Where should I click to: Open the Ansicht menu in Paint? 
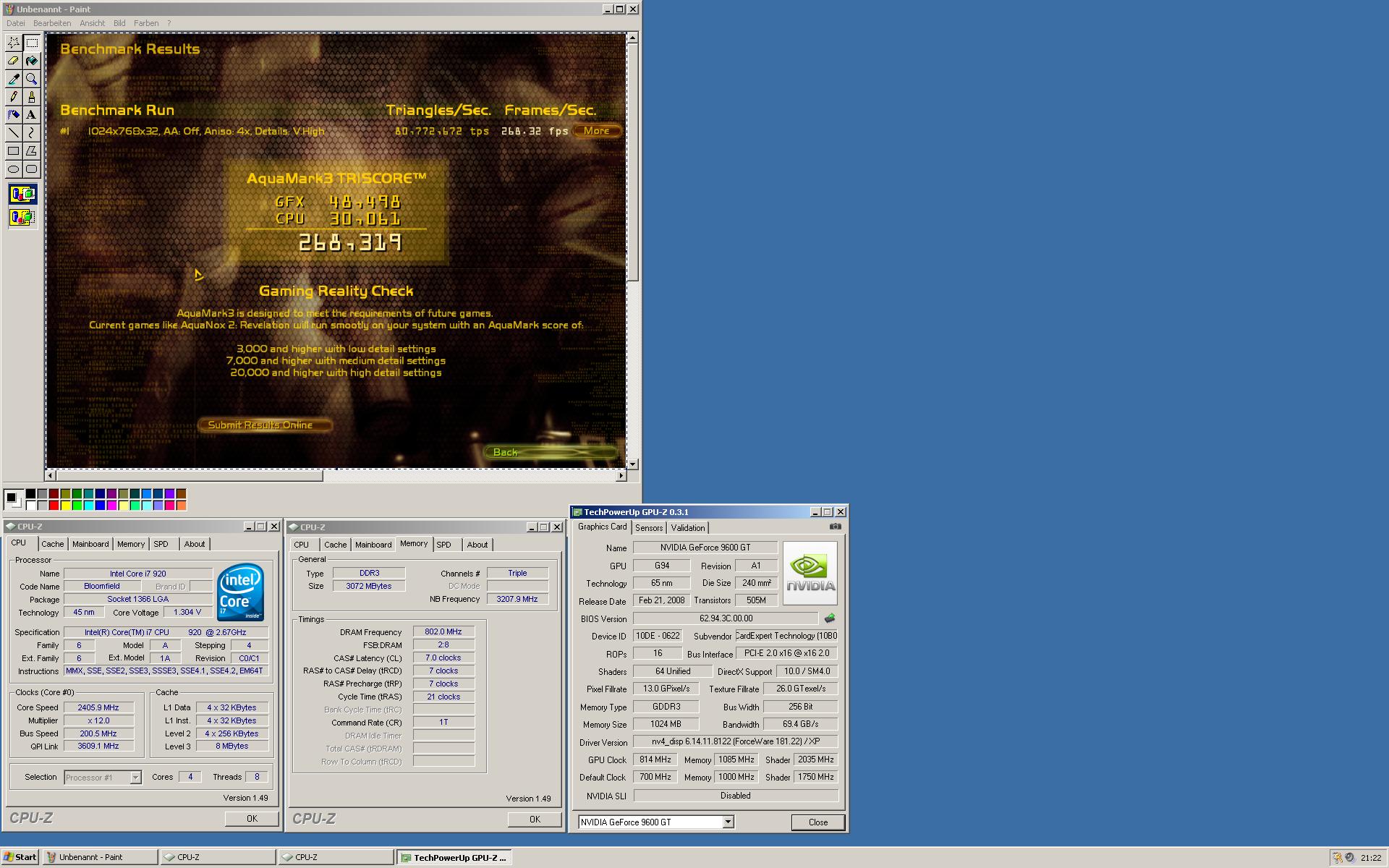click(93, 23)
